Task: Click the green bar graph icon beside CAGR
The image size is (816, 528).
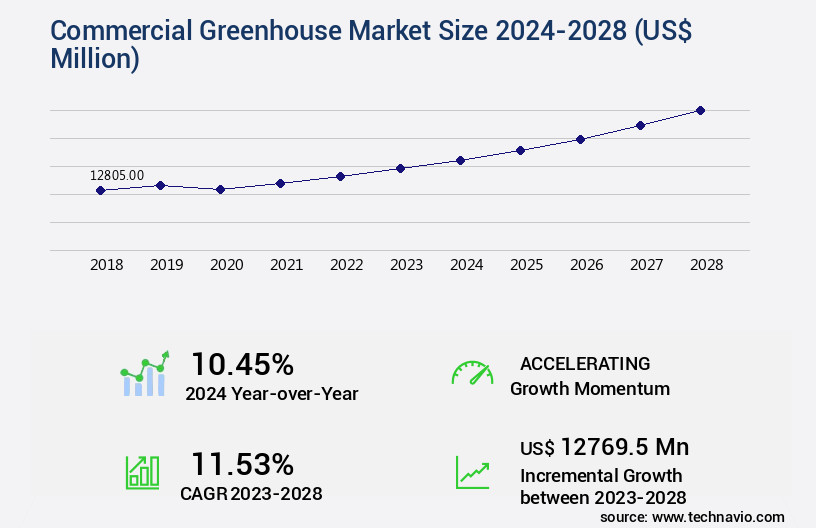Action: coord(142,472)
